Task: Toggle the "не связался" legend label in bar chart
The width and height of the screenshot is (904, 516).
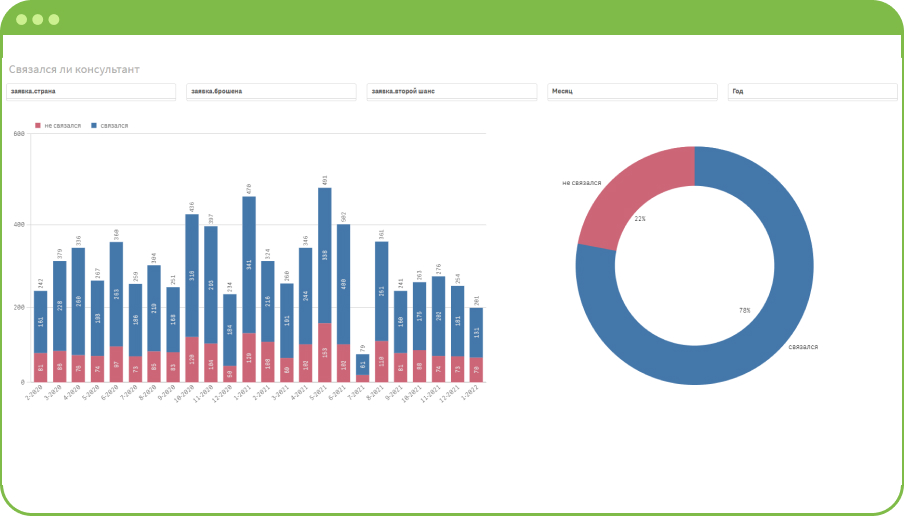Action: (62, 126)
